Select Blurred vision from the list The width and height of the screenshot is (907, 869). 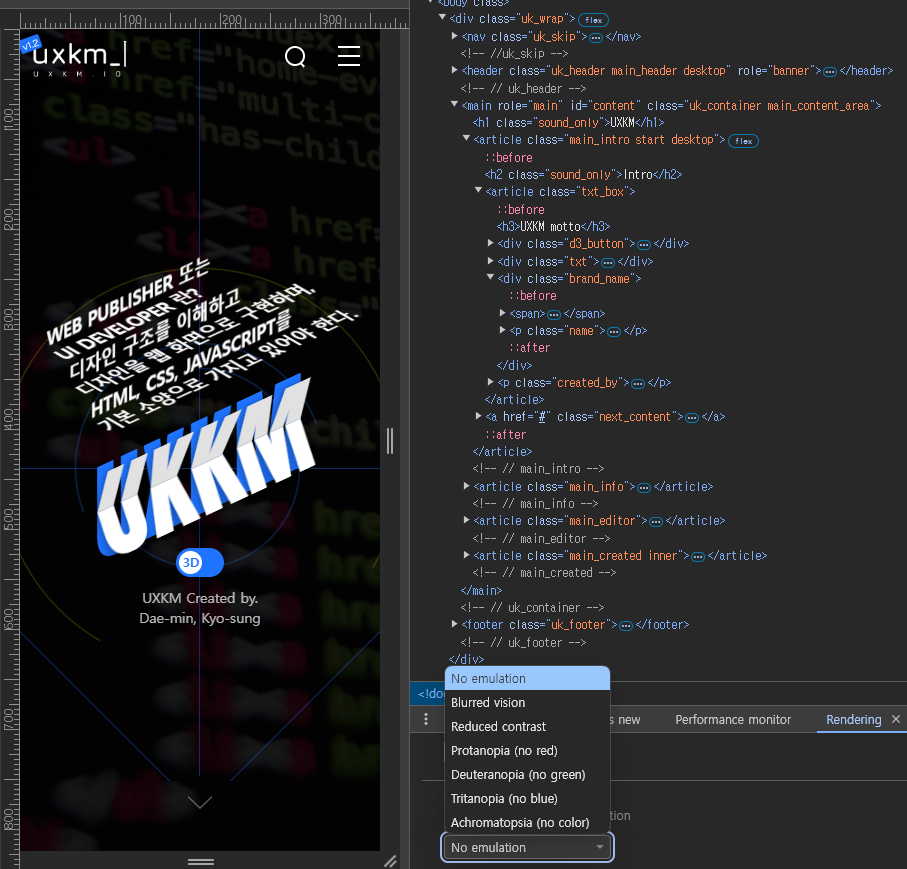pyautogui.click(x=488, y=703)
